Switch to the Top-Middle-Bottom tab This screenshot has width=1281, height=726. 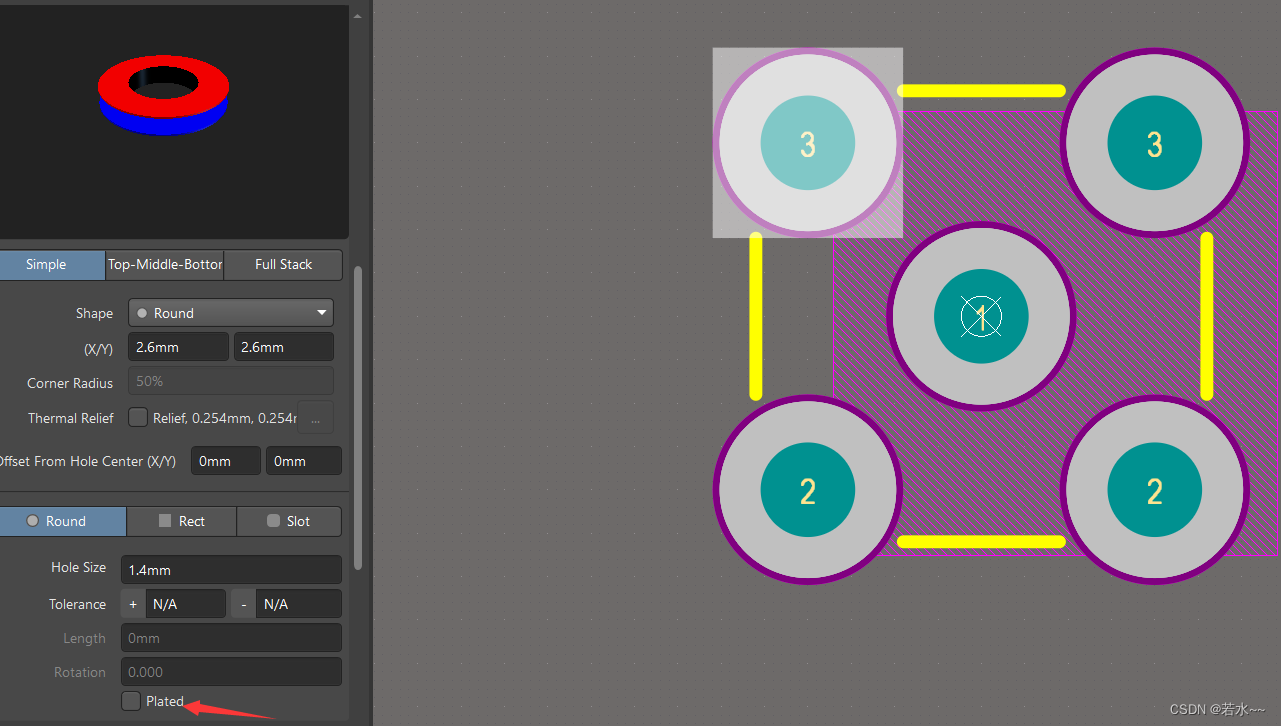pyautogui.click(x=164, y=264)
